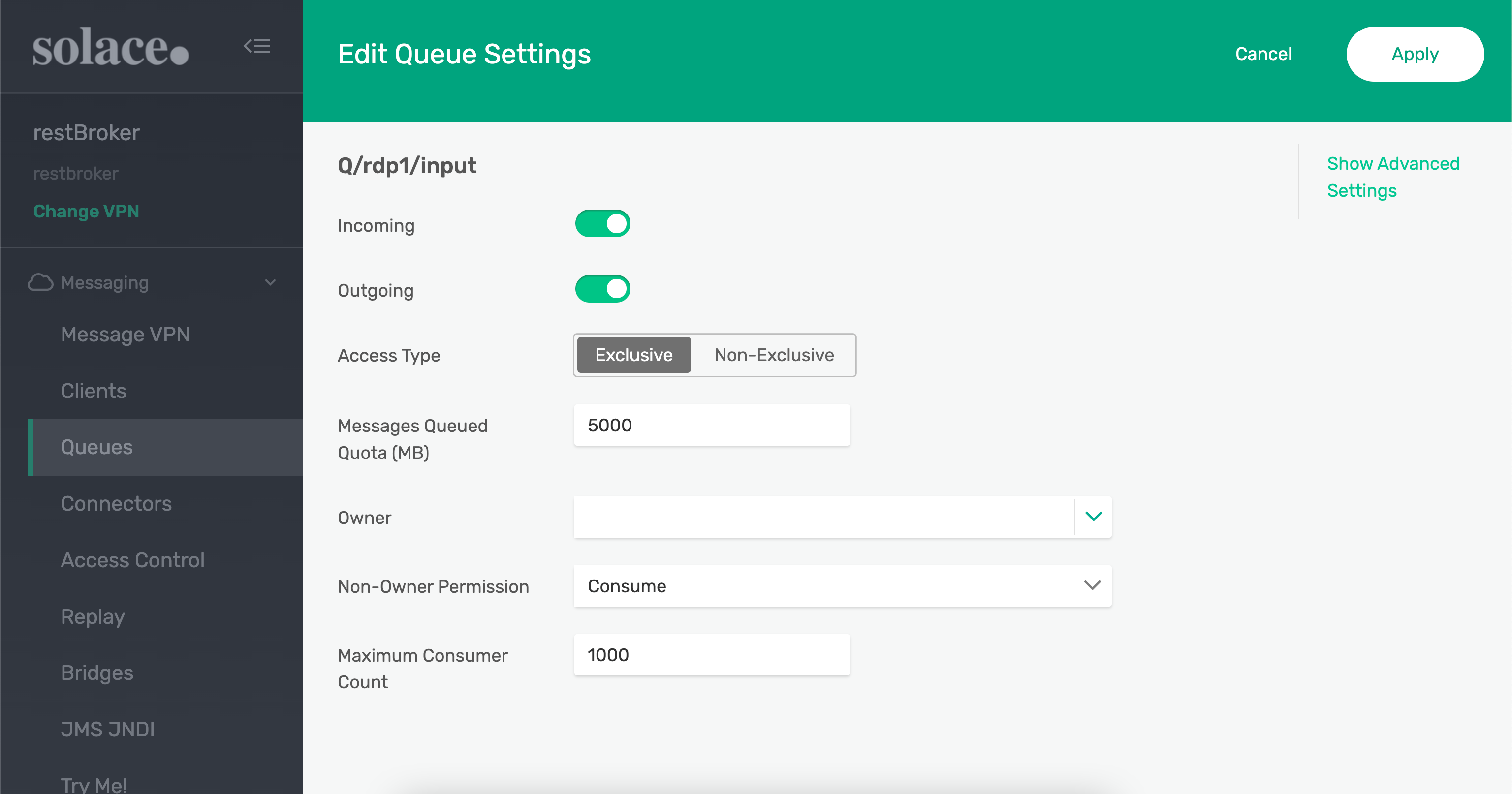Go to the Clients page
Viewport: 1512px width, 794px height.
[94, 390]
